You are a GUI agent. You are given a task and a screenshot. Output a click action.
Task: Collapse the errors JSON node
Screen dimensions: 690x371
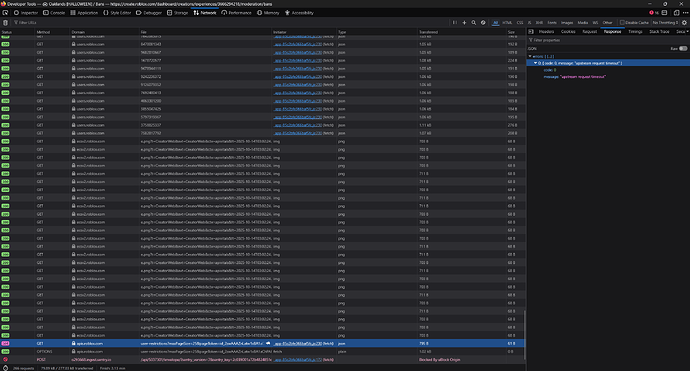(530, 56)
